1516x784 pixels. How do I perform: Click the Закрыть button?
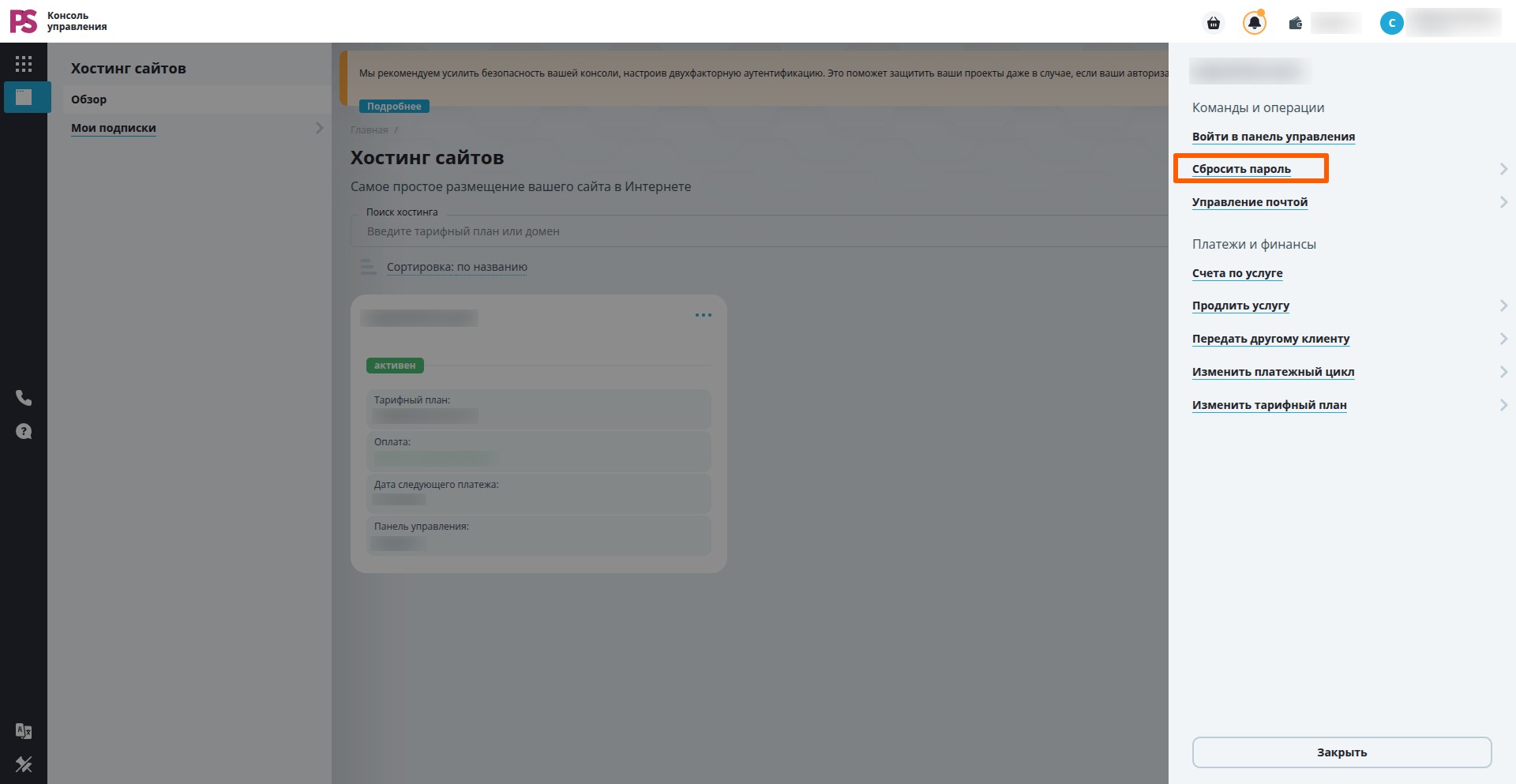point(1342,752)
